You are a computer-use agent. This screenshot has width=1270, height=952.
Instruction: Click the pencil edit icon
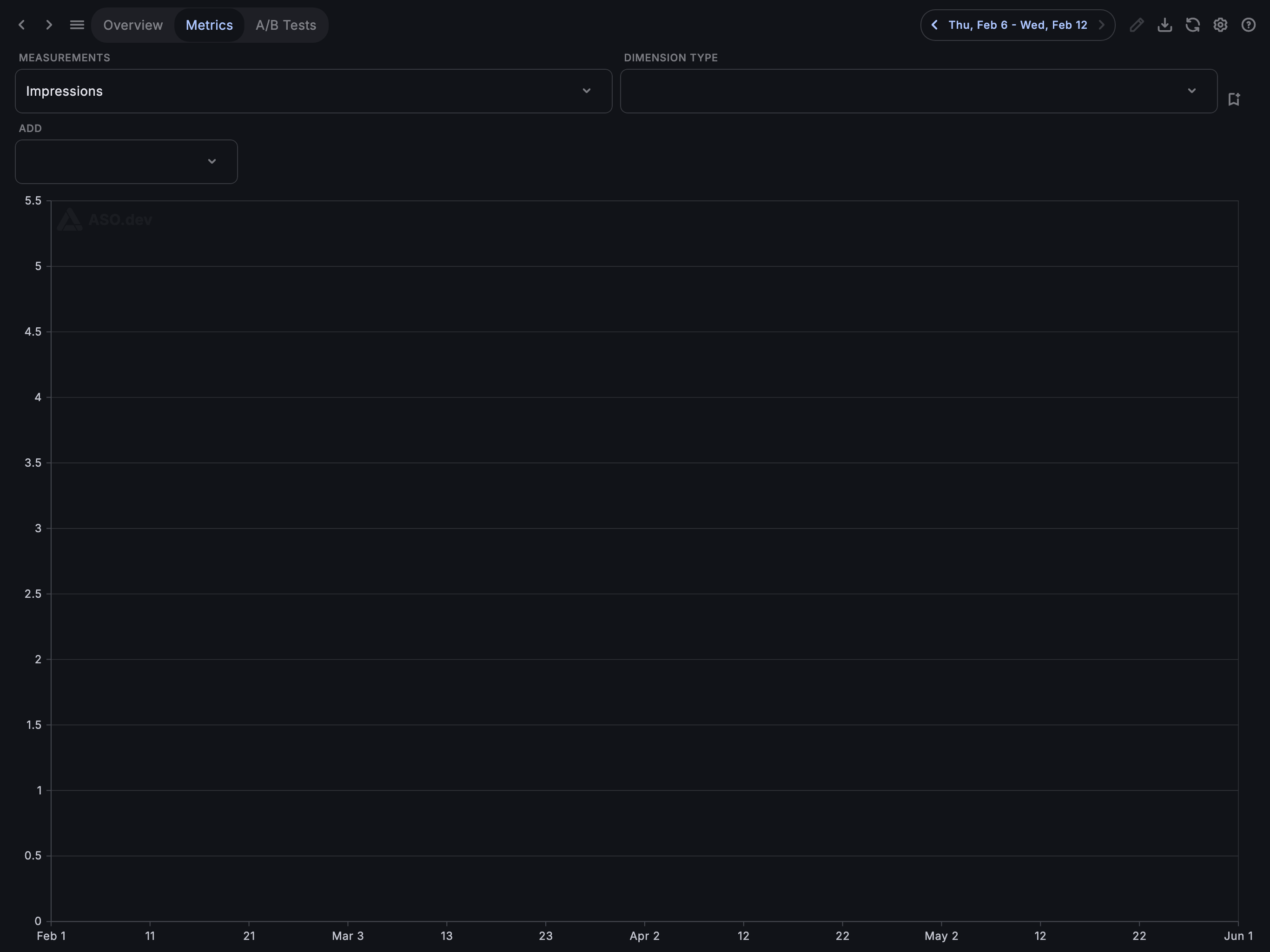click(x=1137, y=25)
